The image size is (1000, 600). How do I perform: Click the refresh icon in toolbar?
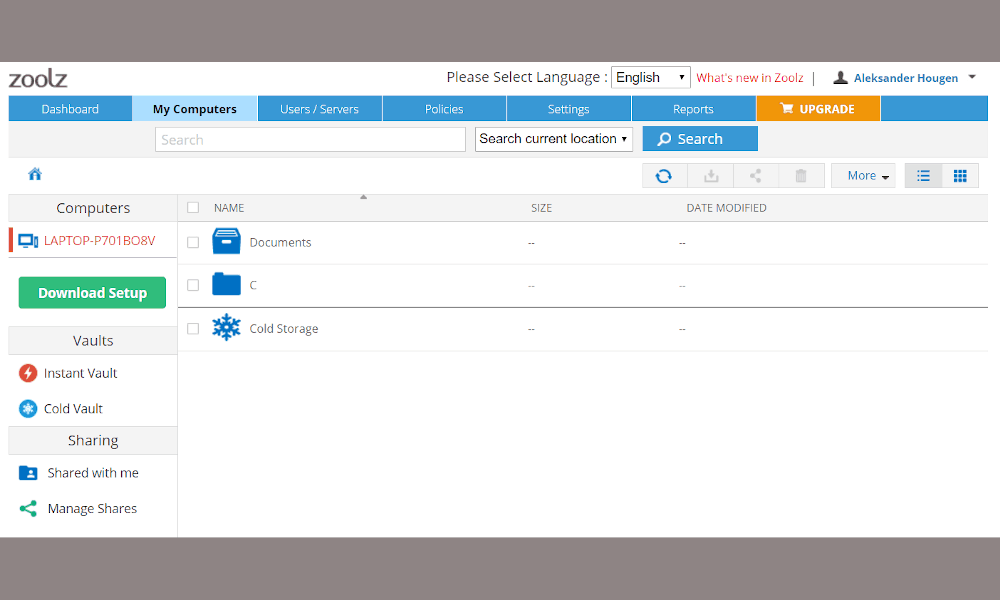click(664, 176)
